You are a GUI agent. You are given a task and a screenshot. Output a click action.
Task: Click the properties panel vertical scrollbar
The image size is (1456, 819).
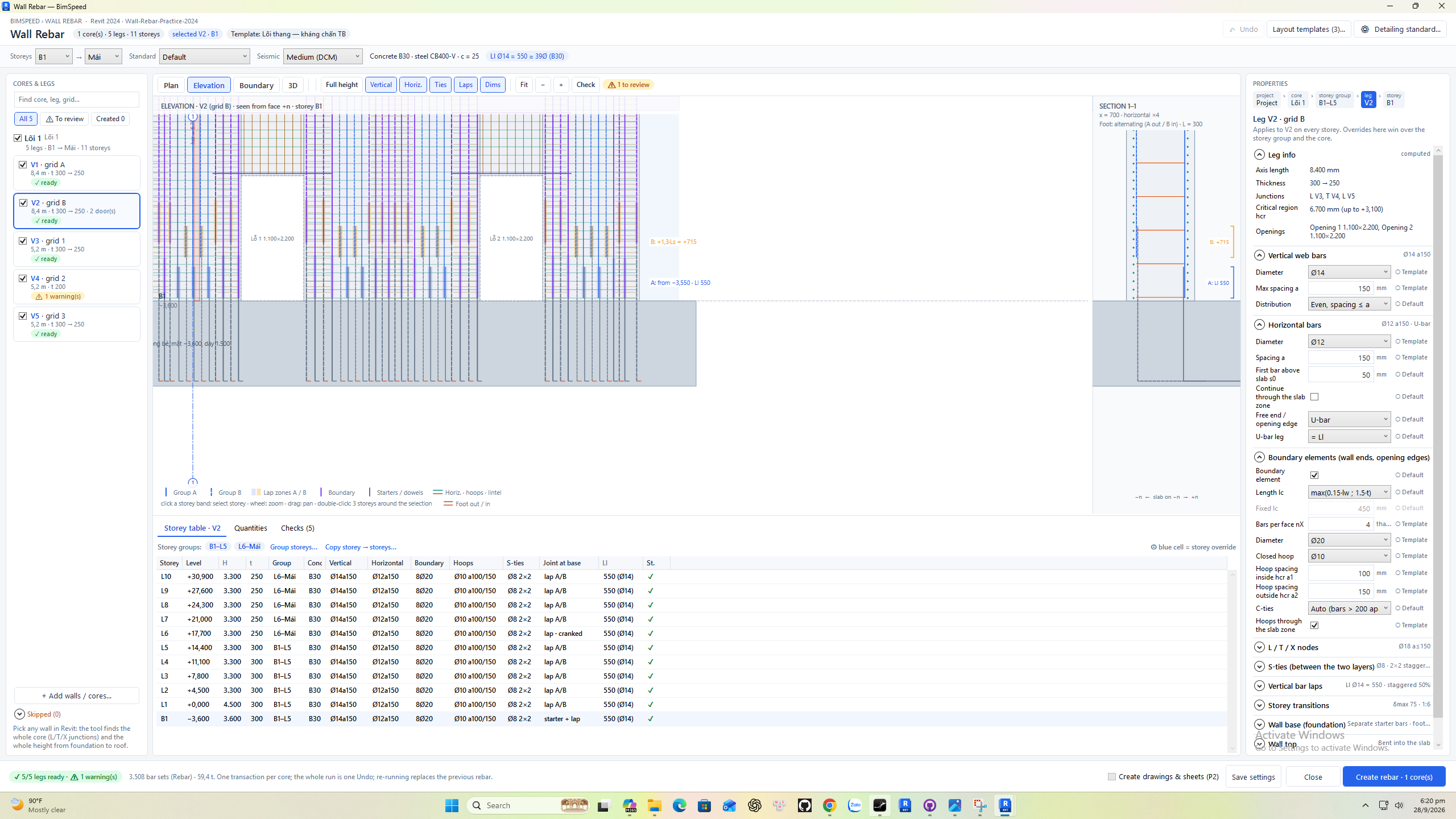(1438, 435)
